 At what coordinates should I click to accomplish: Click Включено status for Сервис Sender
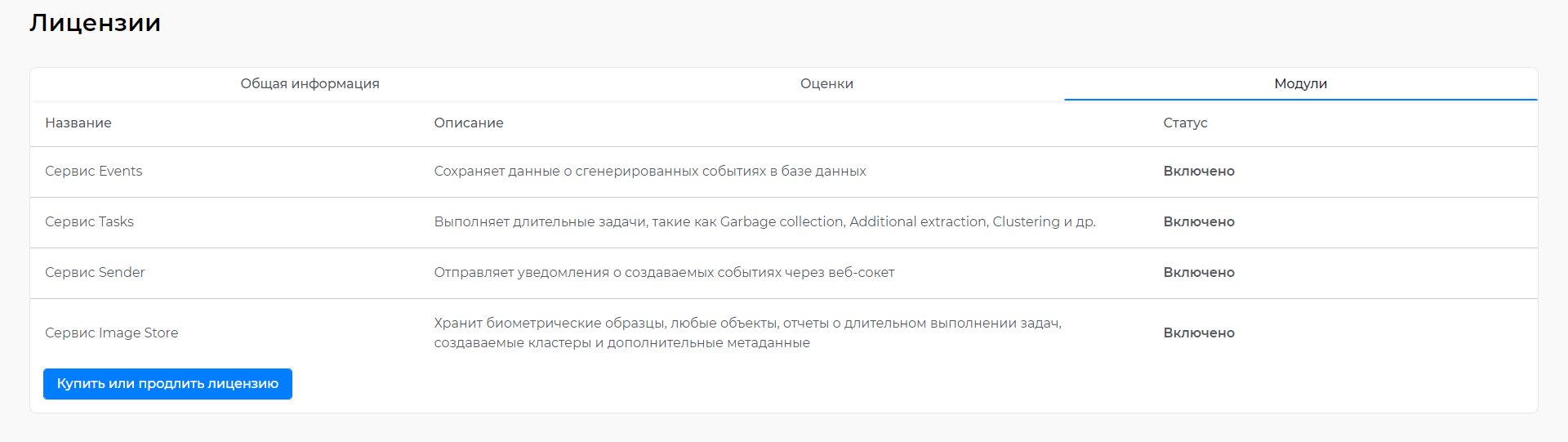1199,272
